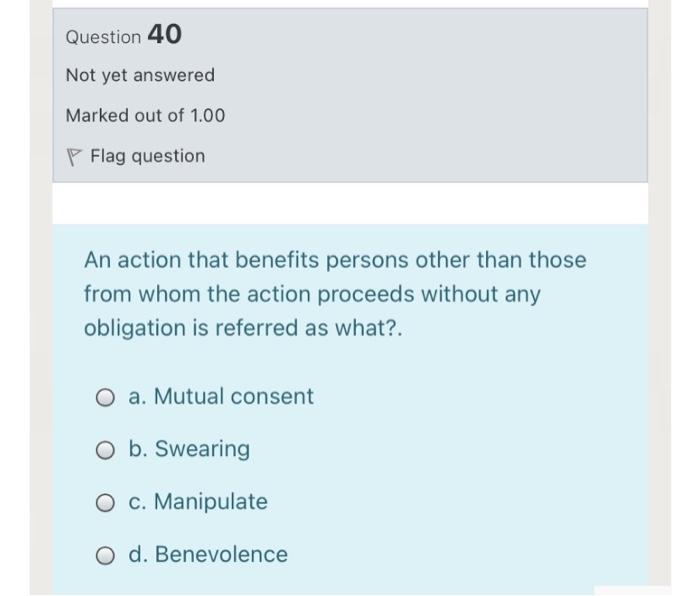Screen dimensions: 700x596
Task: Click the Flag question link text
Action: tap(147, 156)
